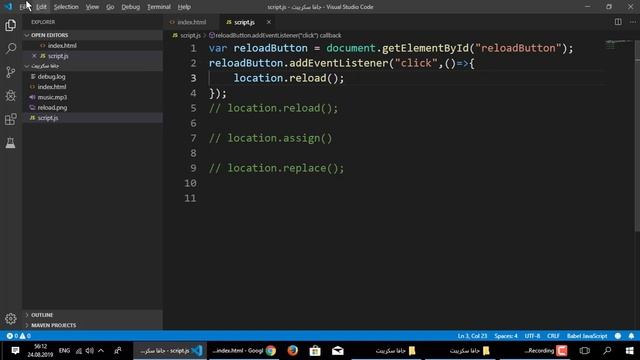Close script.js in Open Editors list
This screenshot has height=360, width=640.
coord(34,56)
